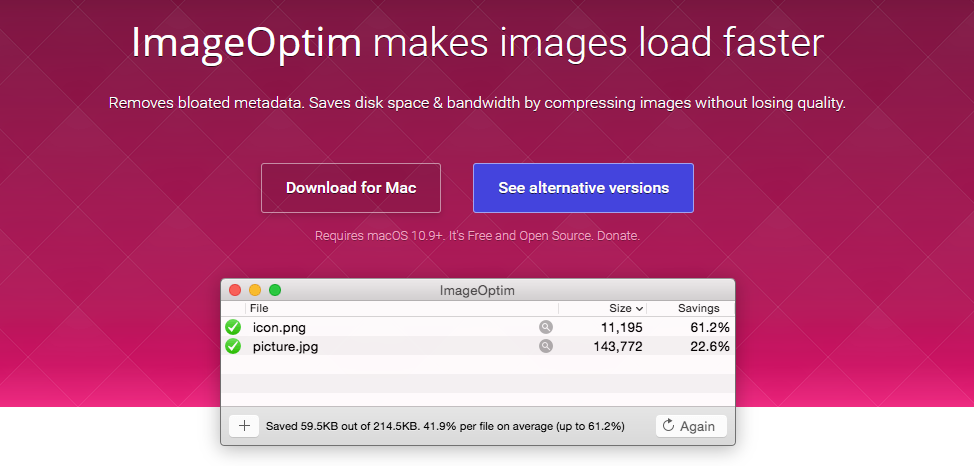
Task: Open See alternative versions button
Action: (x=583, y=188)
